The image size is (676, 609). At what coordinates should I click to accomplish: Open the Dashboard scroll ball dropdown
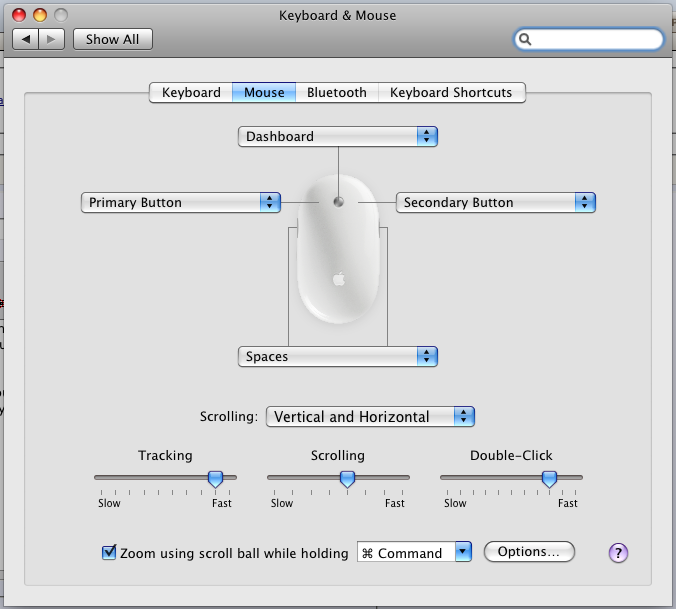(338, 137)
